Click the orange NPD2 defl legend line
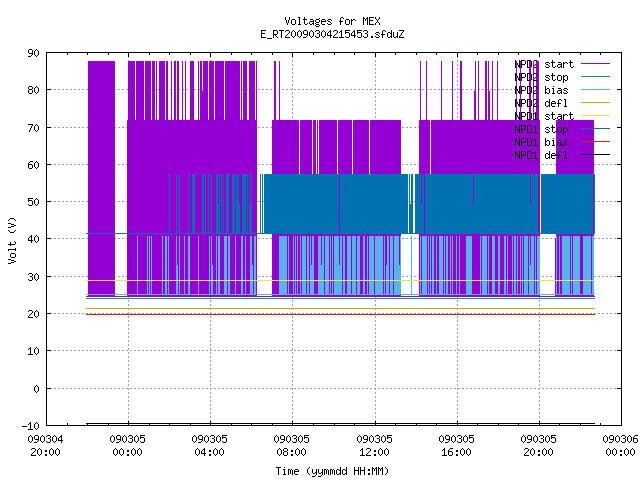Image resolution: width=640 pixels, height=480 pixels. pos(595,102)
